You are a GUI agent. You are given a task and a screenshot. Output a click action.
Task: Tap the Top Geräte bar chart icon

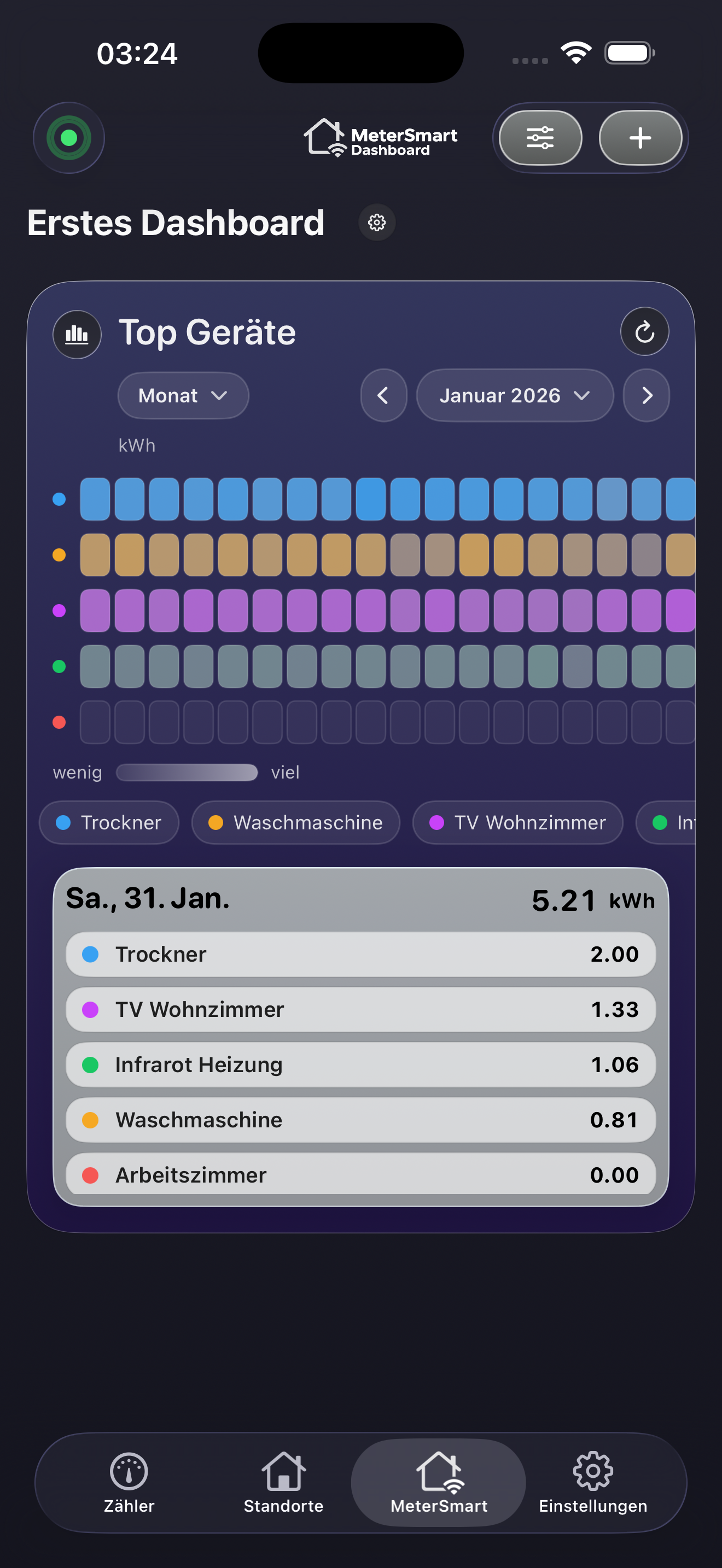click(x=77, y=334)
